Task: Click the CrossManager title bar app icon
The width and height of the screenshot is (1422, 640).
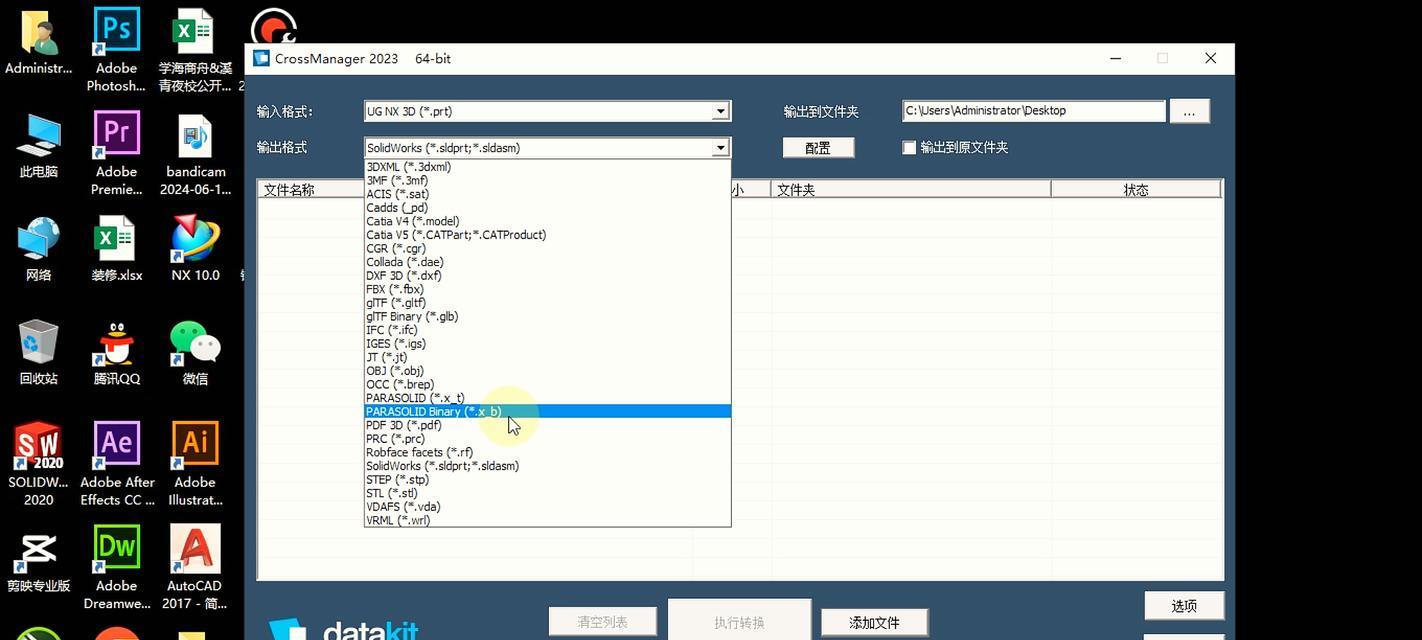Action: coord(261,58)
